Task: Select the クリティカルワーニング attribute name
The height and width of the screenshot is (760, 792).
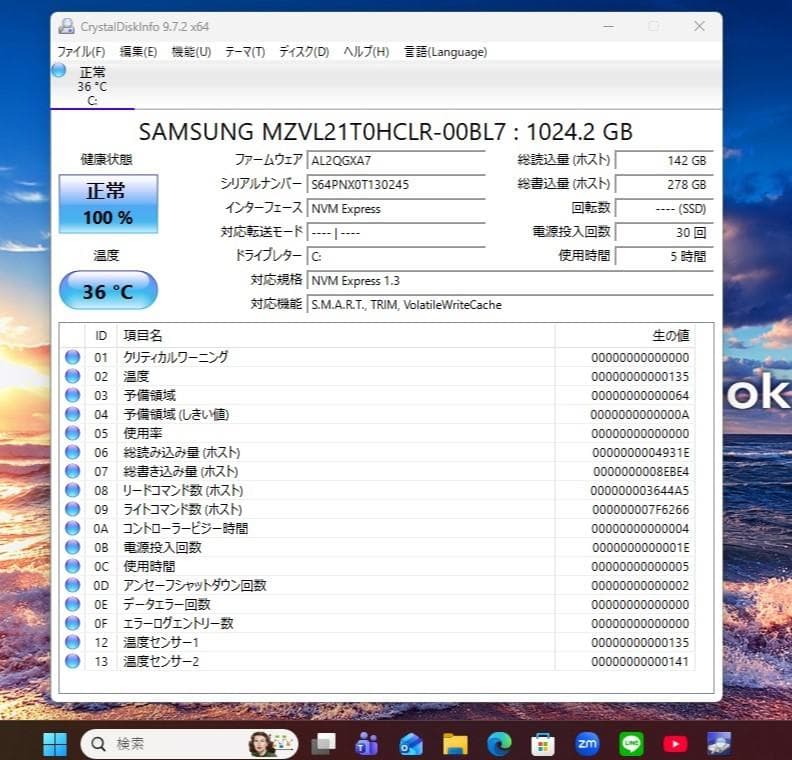Action: [176, 357]
